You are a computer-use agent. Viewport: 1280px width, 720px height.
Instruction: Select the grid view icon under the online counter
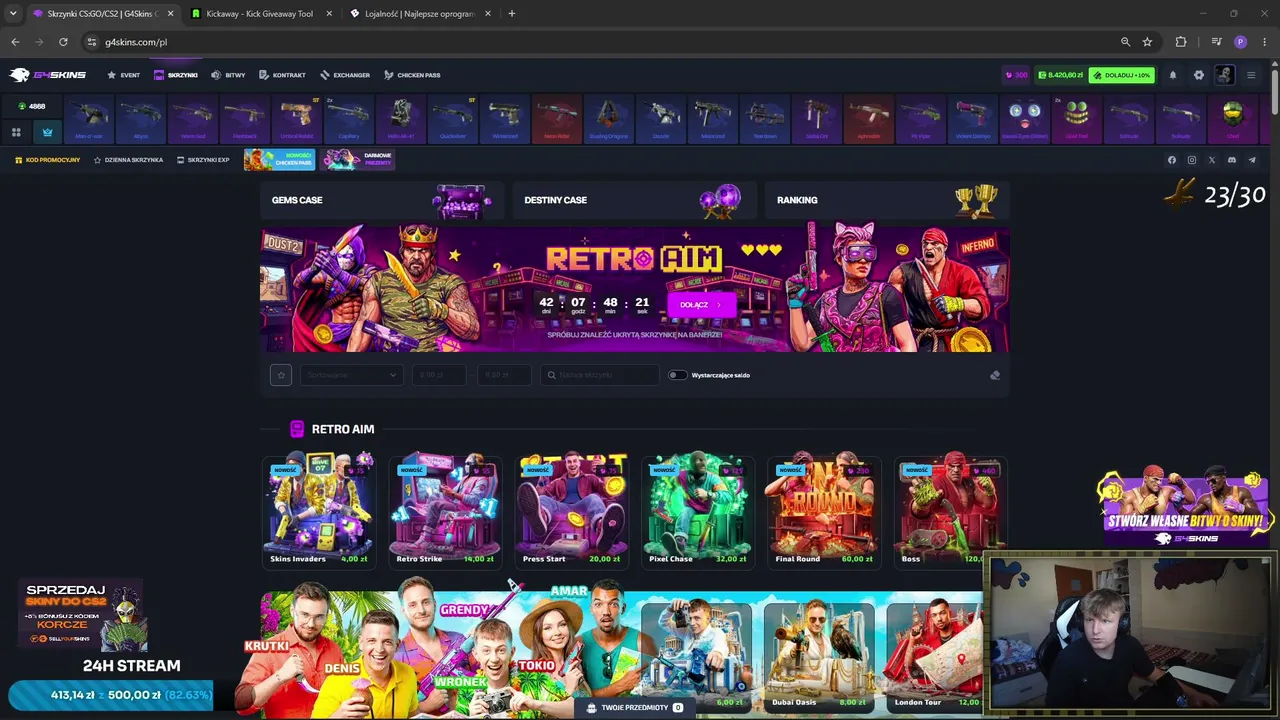[16, 132]
